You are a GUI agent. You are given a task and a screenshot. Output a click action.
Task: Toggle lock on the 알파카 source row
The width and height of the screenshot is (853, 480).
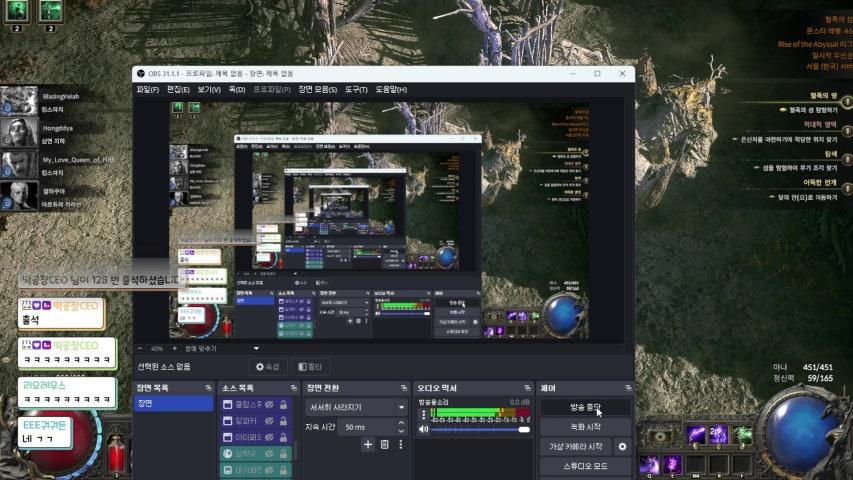(283, 421)
